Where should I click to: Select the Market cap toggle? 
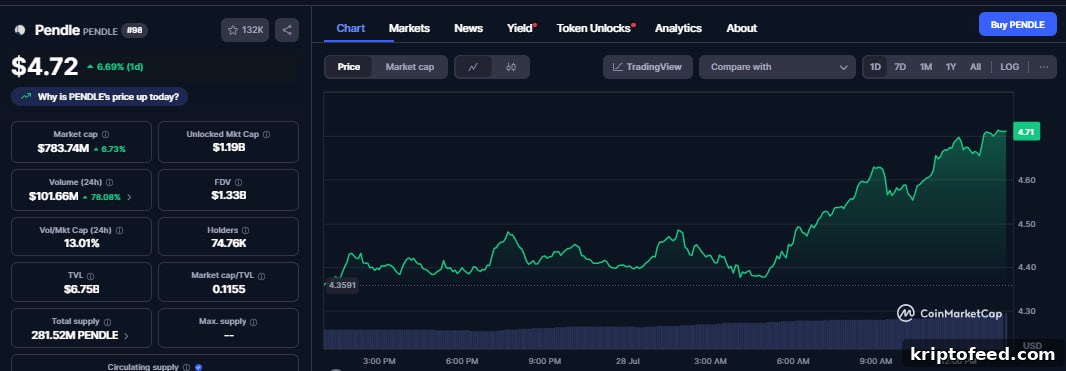tap(410, 67)
